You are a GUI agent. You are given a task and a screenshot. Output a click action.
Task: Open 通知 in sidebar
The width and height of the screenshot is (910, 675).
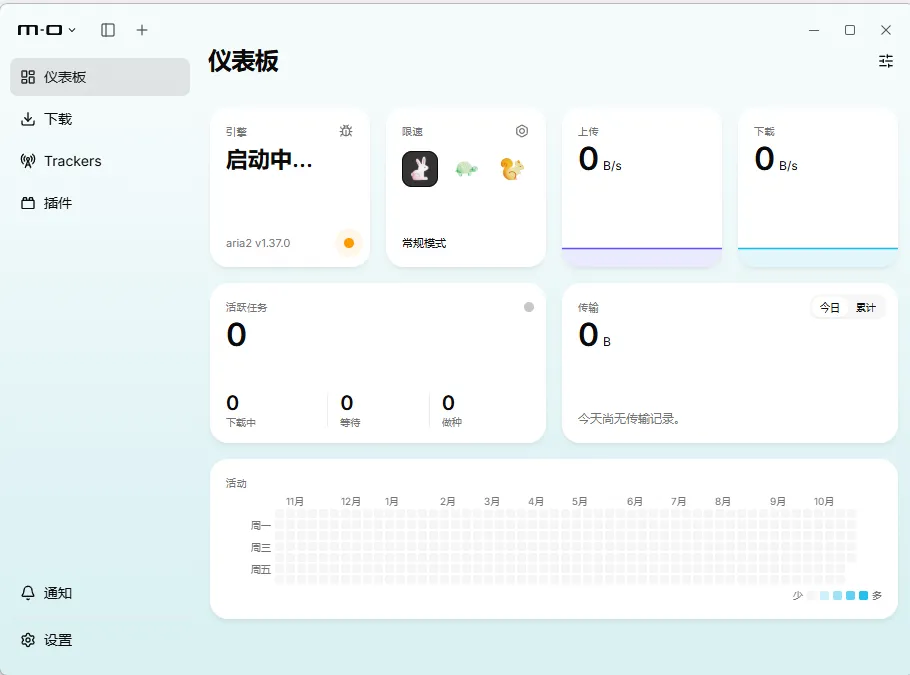(100, 593)
